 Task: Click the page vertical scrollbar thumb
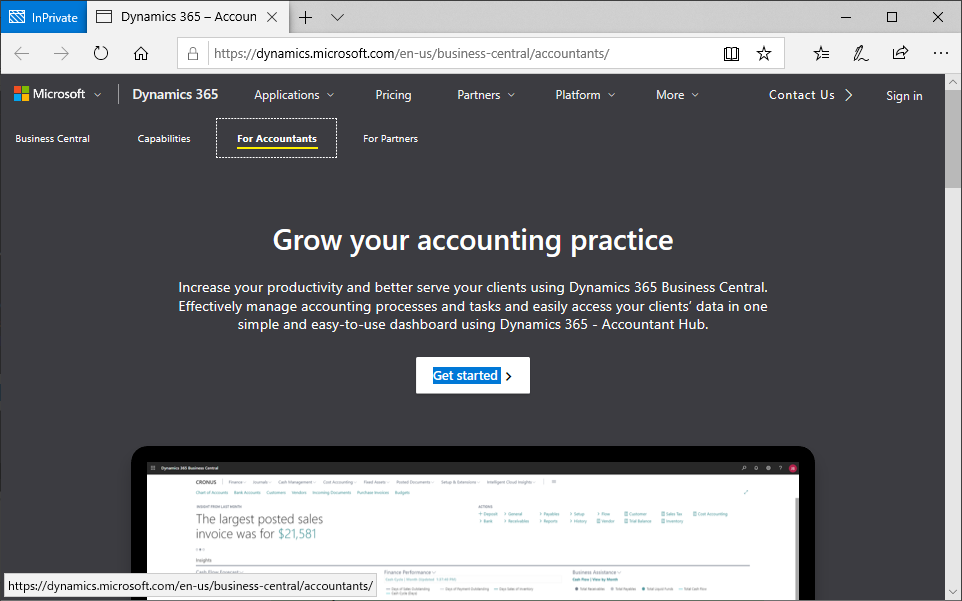(953, 140)
